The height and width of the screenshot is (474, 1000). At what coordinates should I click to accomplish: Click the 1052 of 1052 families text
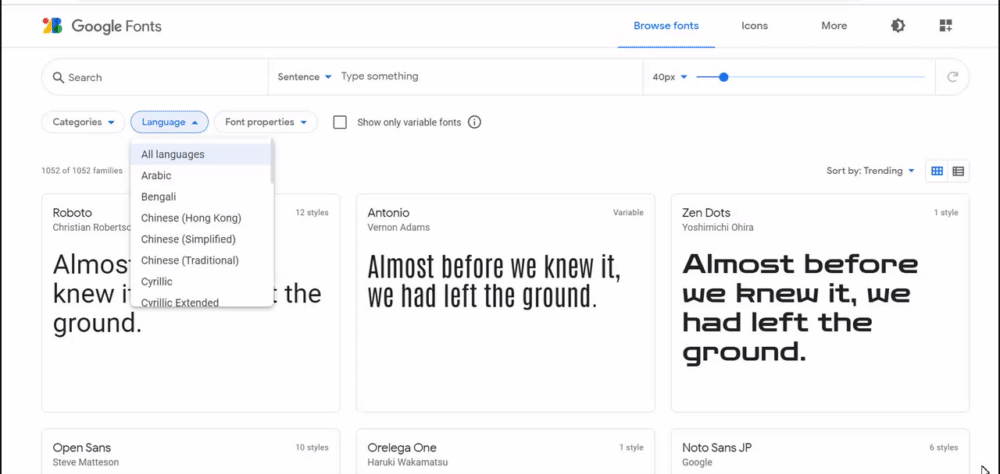82,171
